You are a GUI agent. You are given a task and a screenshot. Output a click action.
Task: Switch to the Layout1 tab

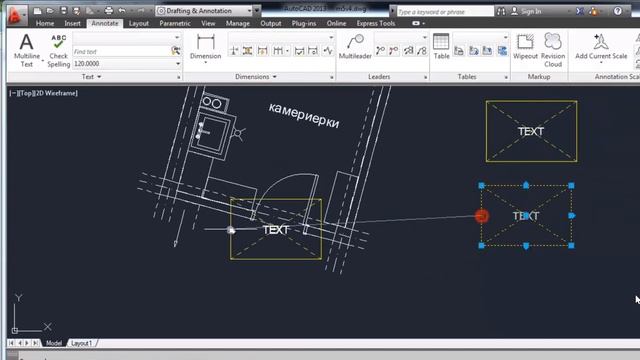click(81, 343)
